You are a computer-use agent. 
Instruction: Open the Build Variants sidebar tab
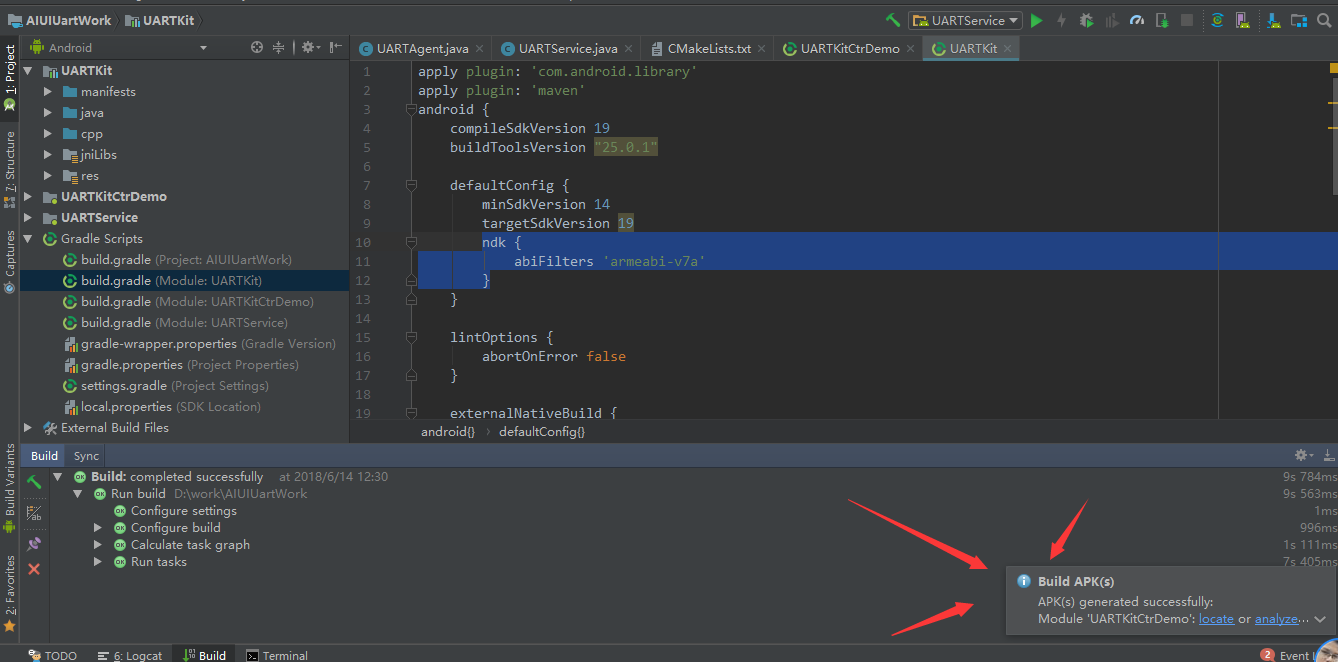(10, 487)
